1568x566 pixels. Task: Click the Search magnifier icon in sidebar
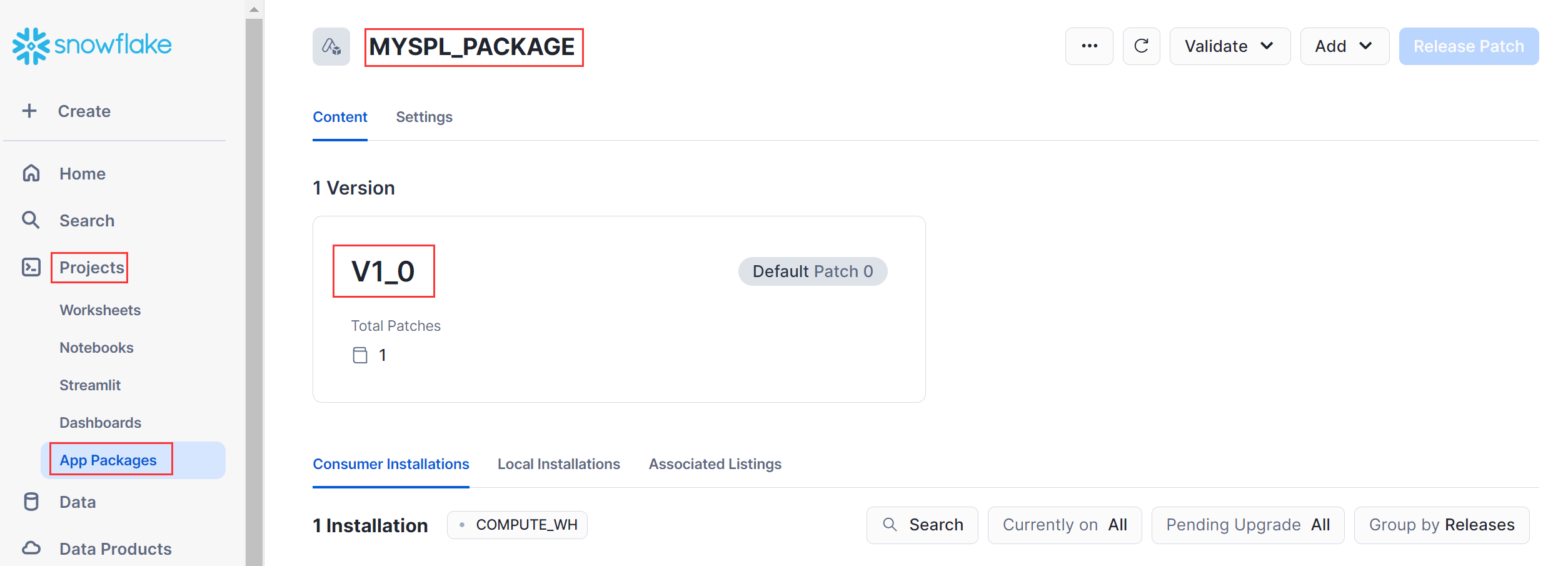click(x=31, y=220)
